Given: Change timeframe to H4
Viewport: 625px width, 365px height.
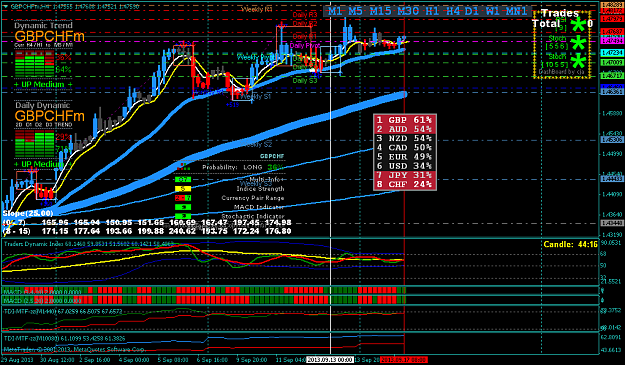Looking at the screenshot, I should click(453, 11).
